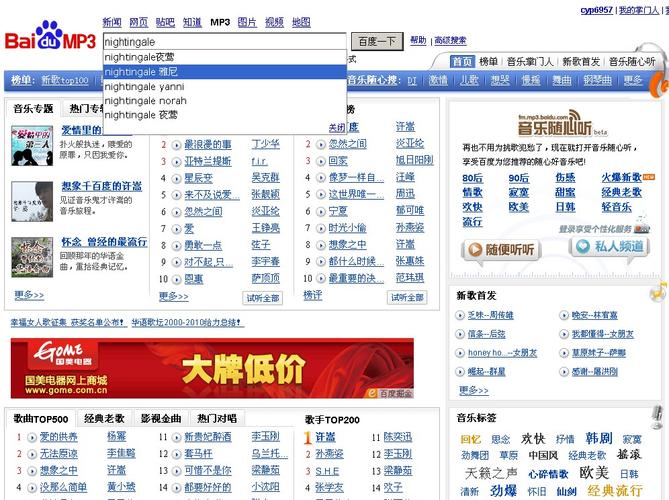Open the 高级搜索 advanced search link

[x=450, y=41]
